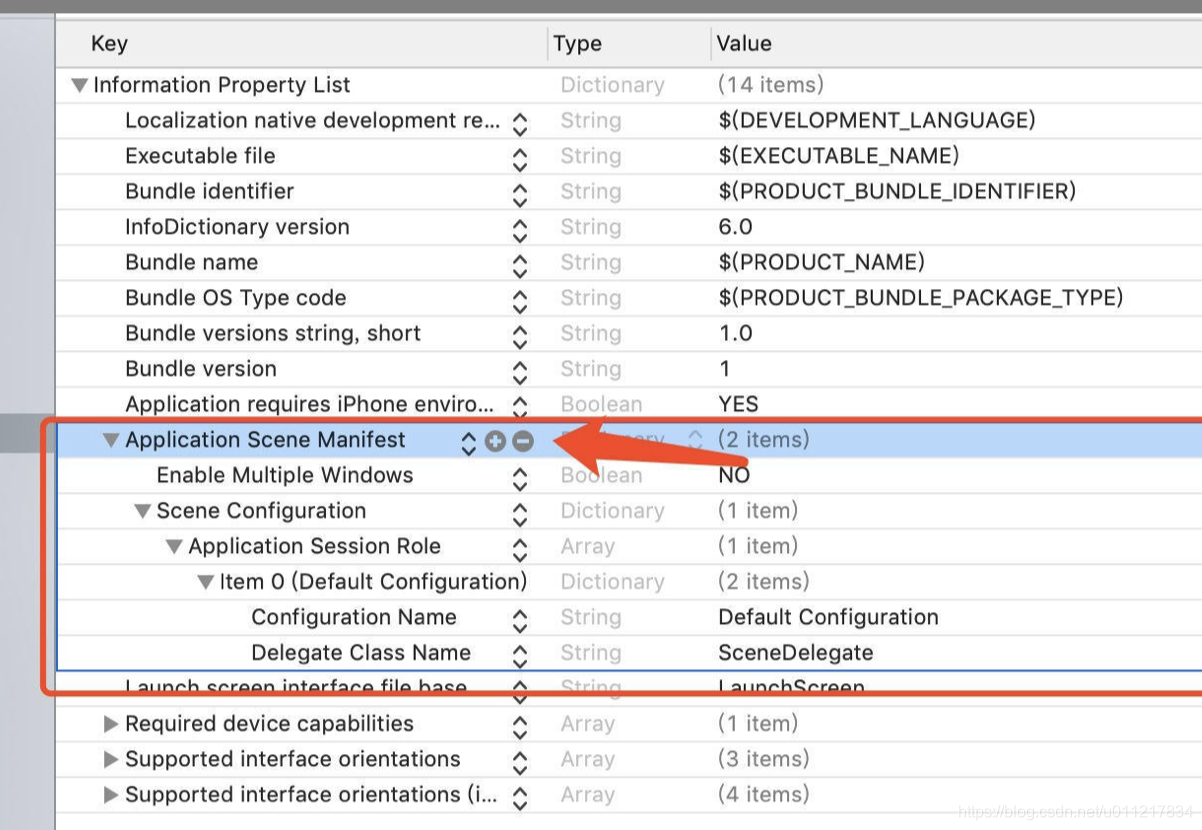Viewport: 1202px width, 830px height.
Task: Sort by the Type column header
Action: (x=578, y=43)
